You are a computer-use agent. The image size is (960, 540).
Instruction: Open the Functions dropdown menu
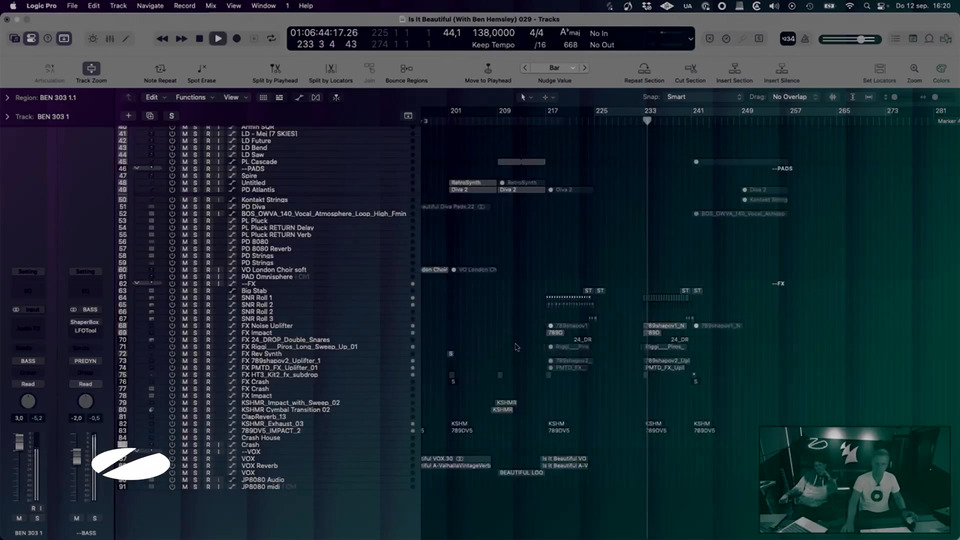195,97
